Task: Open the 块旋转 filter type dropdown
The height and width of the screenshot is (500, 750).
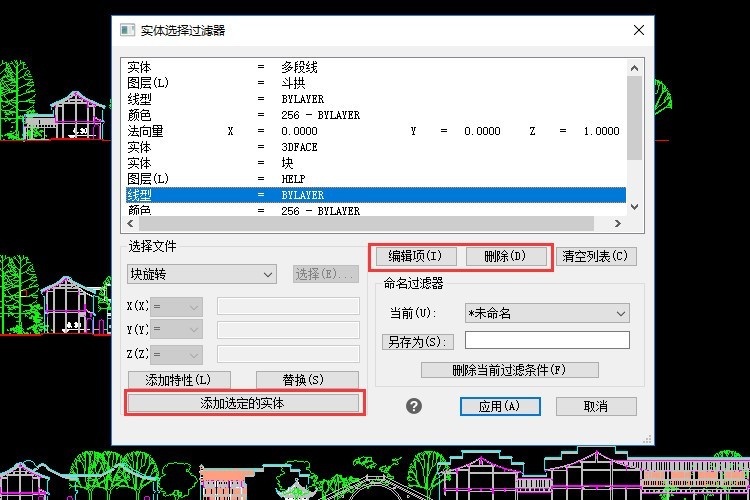Action: point(201,274)
